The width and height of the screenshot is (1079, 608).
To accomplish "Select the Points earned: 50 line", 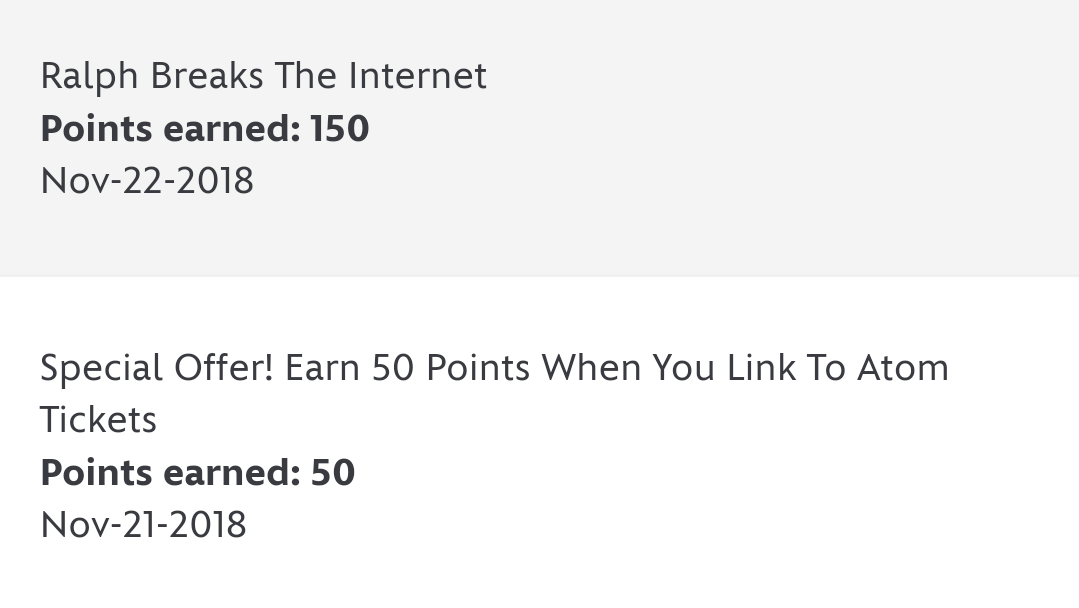I will pyautogui.click(x=197, y=473).
